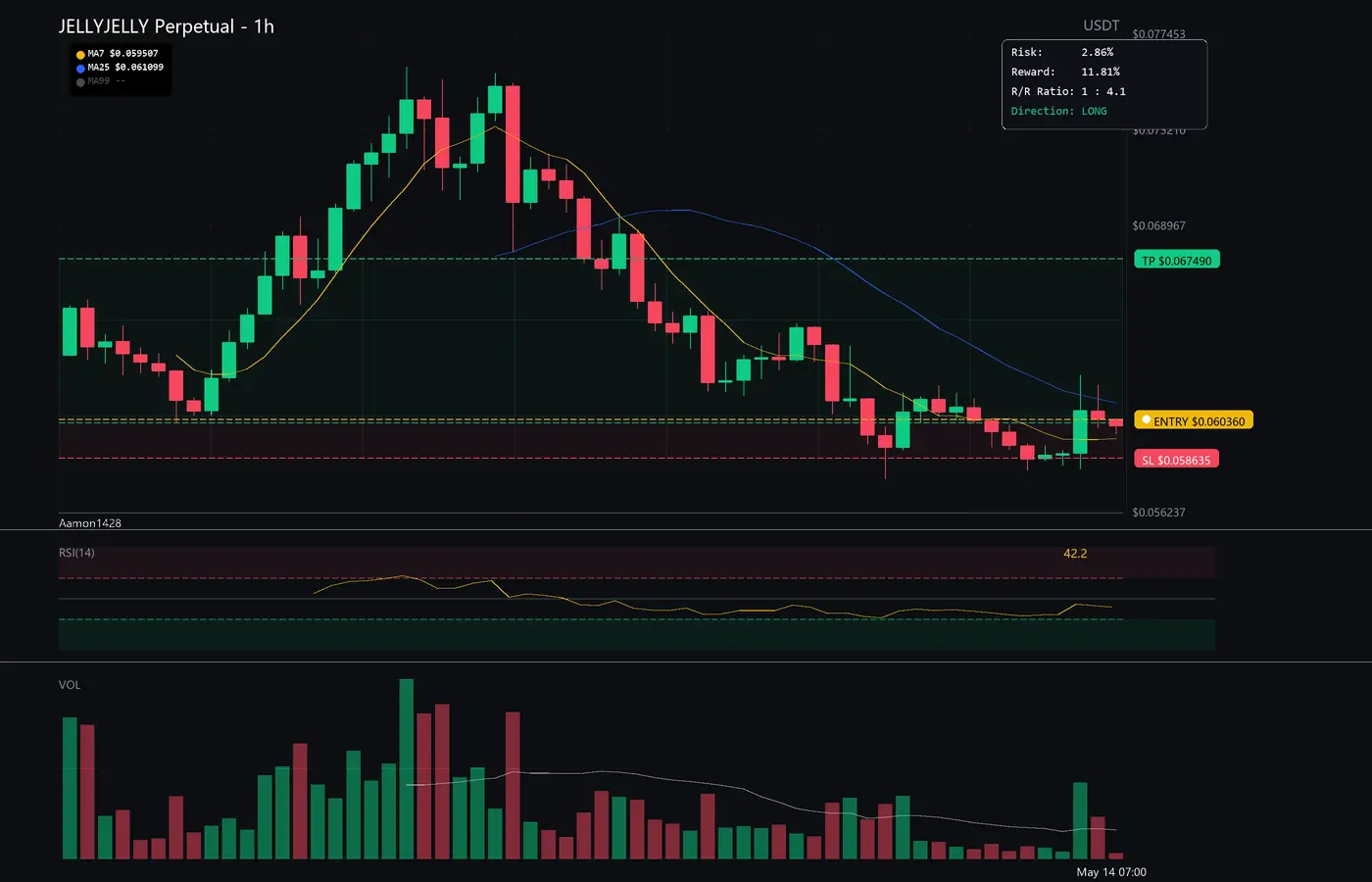Click the $0.068967 price axis label
1372x882 pixels.
click(1158, 226)
